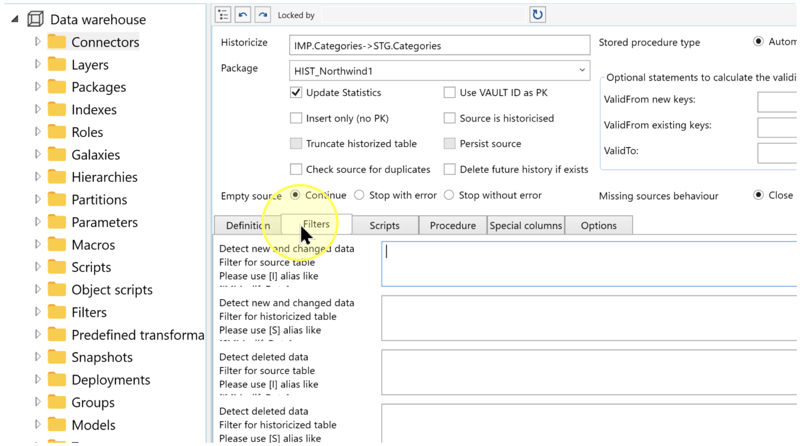
Task: Click the Filters folder icon in tree
Action: (57, 312)
